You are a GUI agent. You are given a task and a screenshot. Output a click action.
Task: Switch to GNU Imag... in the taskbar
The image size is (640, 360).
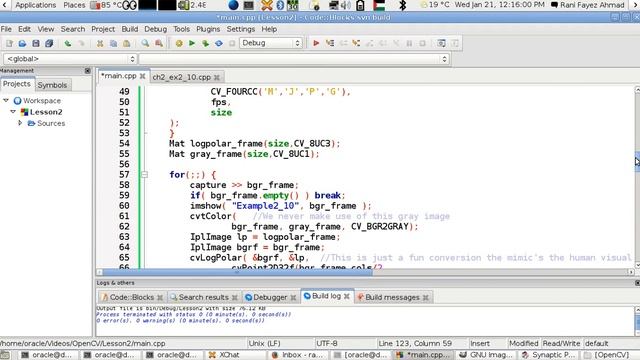pos(486,355)
